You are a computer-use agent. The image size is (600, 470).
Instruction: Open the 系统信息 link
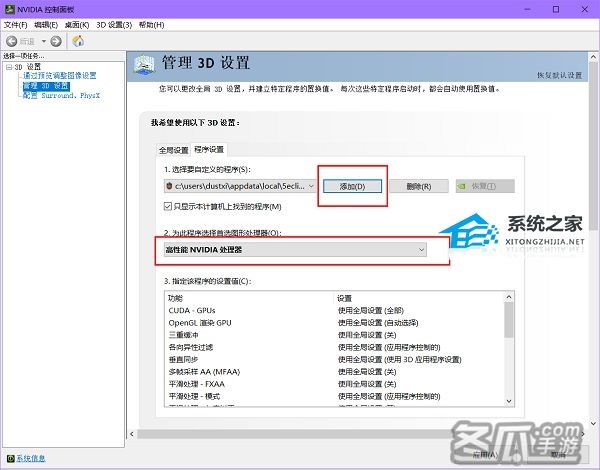(x=31, y=458)
